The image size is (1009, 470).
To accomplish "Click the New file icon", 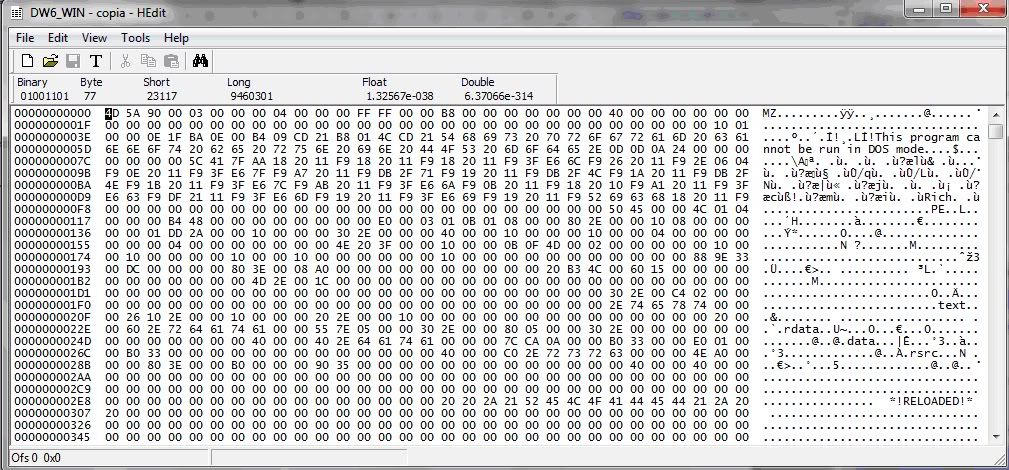I will (x=27, y=61).
